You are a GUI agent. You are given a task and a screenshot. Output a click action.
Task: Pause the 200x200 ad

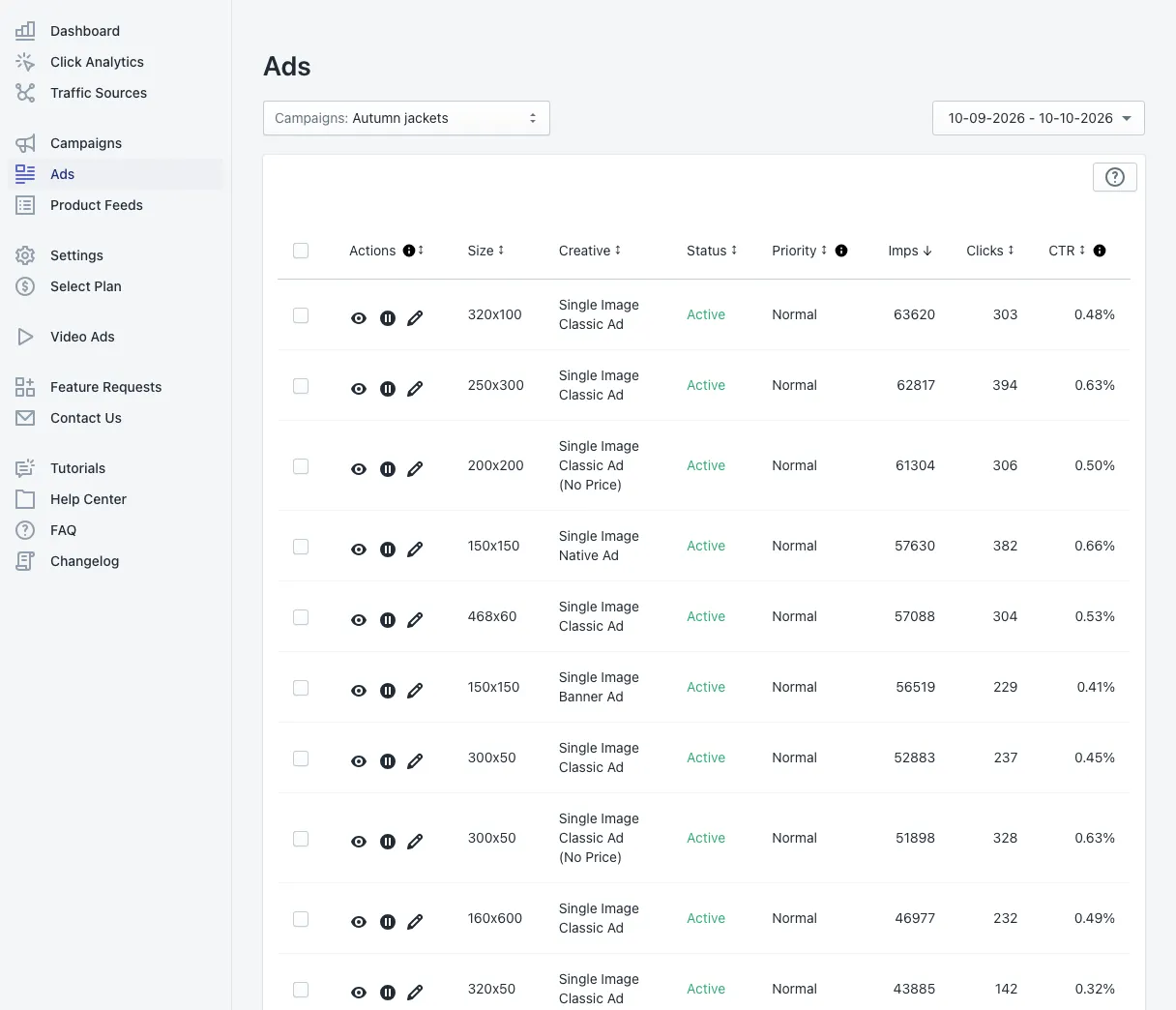tap(388, 469)
